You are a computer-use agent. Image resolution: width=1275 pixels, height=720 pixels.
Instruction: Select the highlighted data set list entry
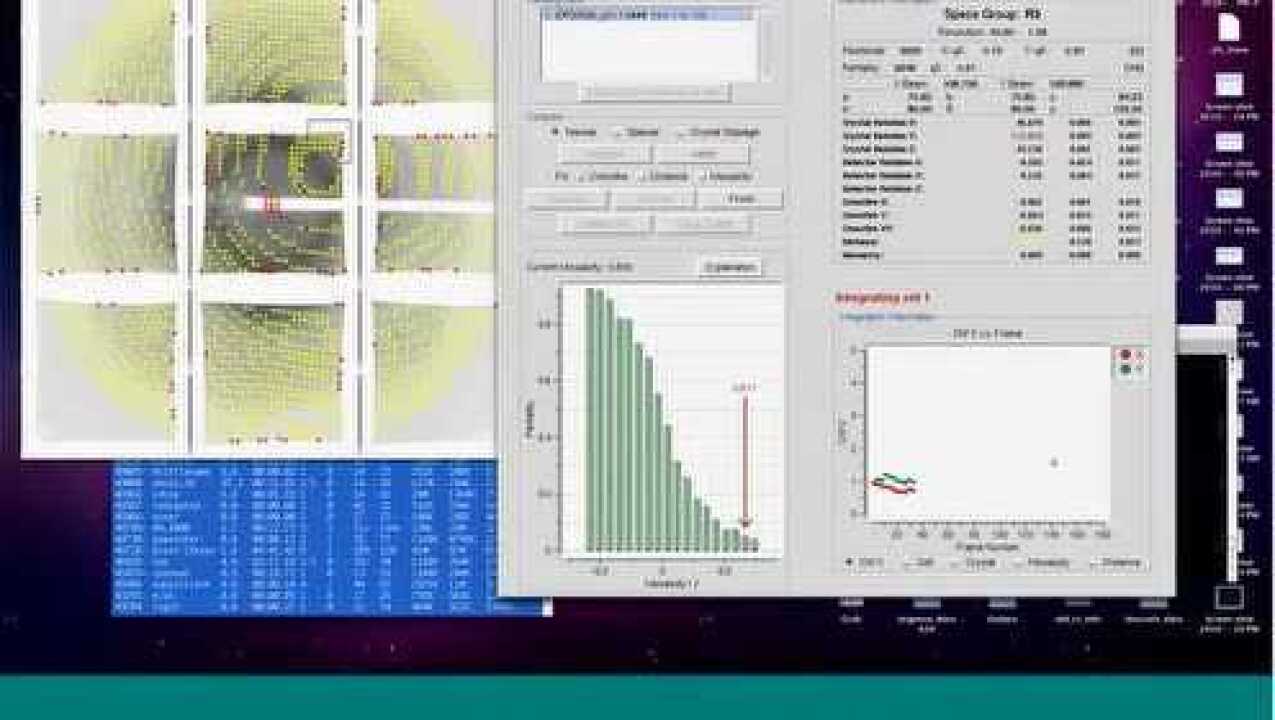[645, 16]
